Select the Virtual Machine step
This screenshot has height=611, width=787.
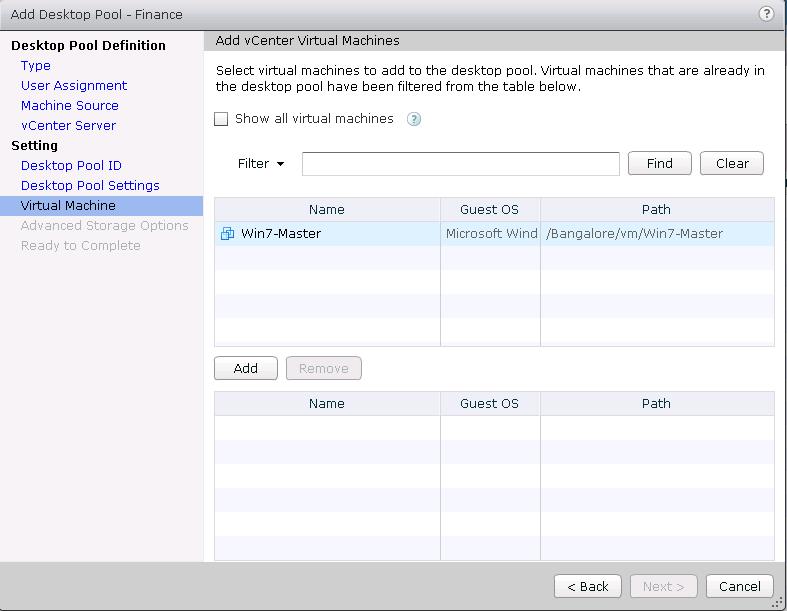[68, 206]
